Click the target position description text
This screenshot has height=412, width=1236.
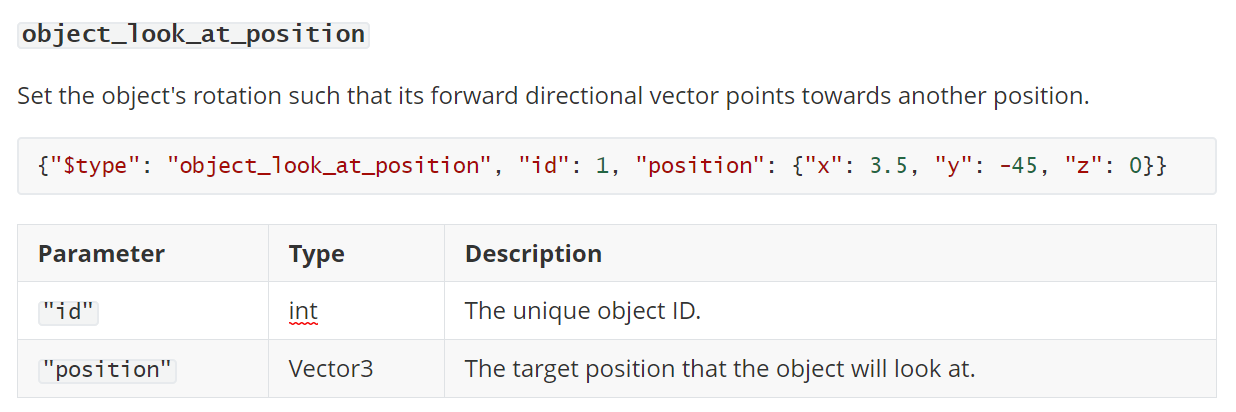tap(720, 369)
